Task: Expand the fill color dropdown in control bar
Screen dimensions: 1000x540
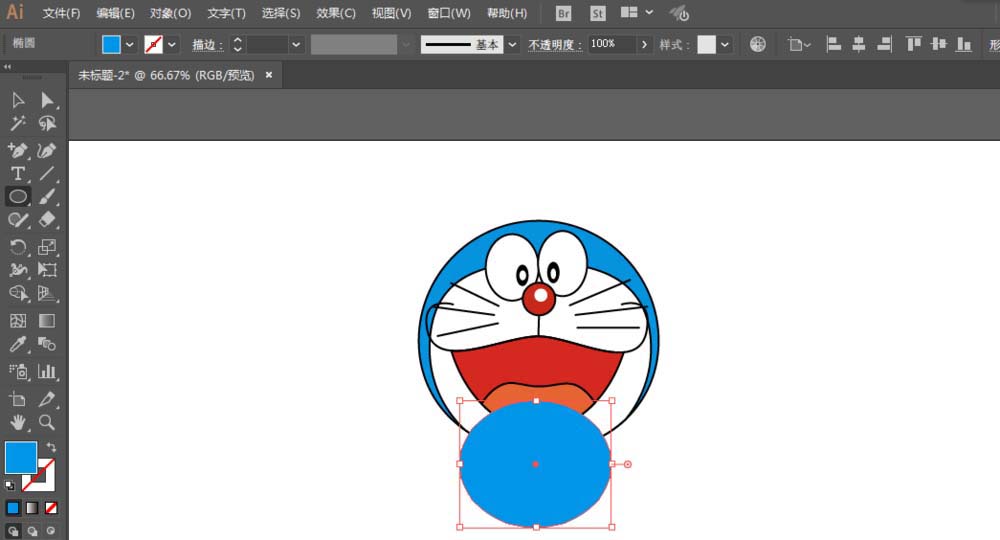Action: tap(129, 45)
